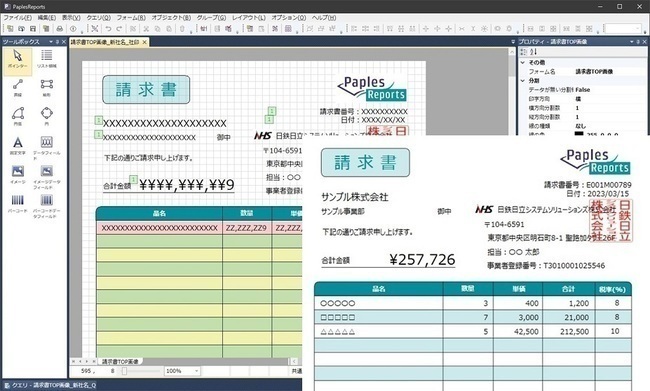Click the redo arrow toolbar icon
The width and height of the screenshot is (650, 391).
pos(119,29)
